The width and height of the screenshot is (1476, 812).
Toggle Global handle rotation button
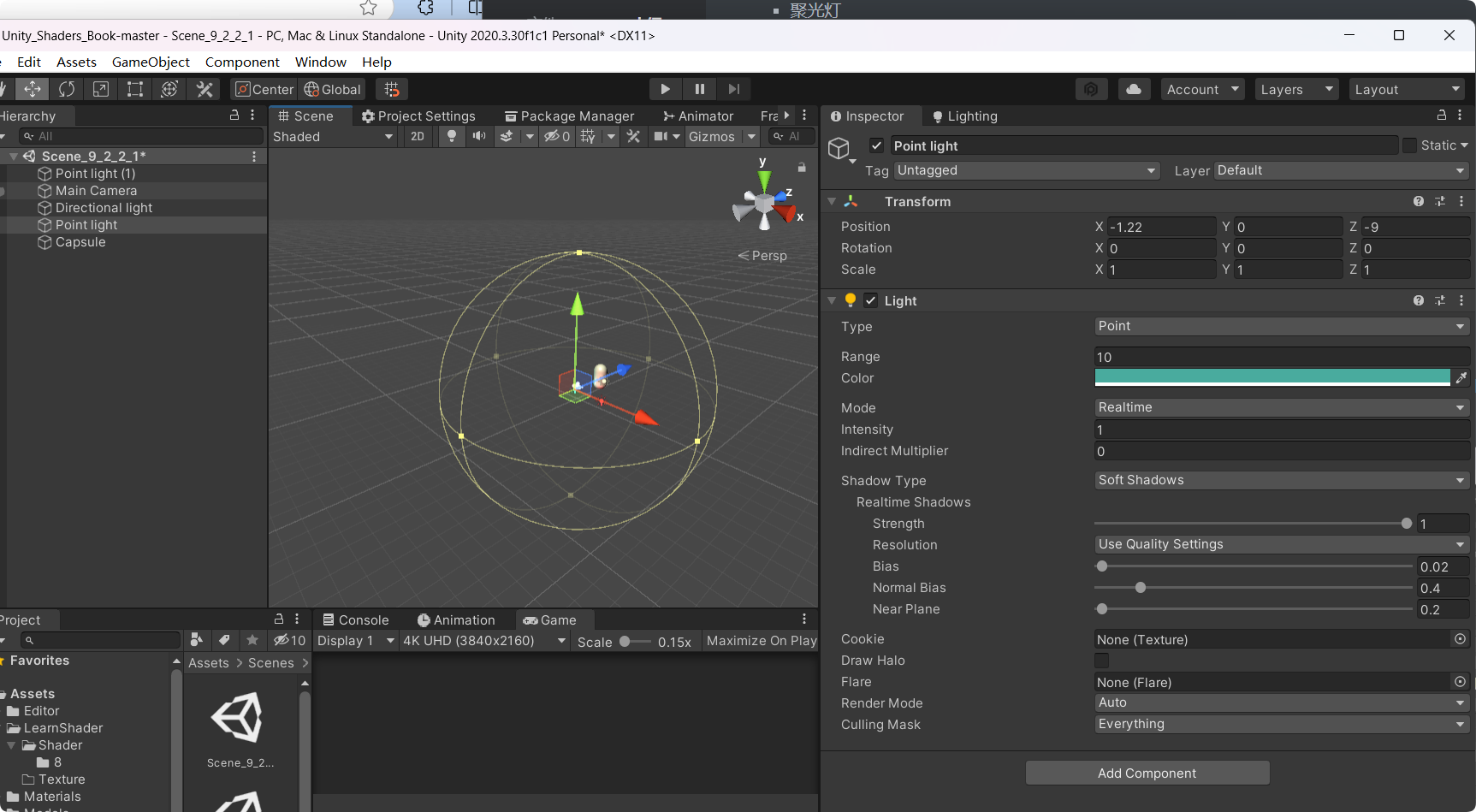(333, 89)
